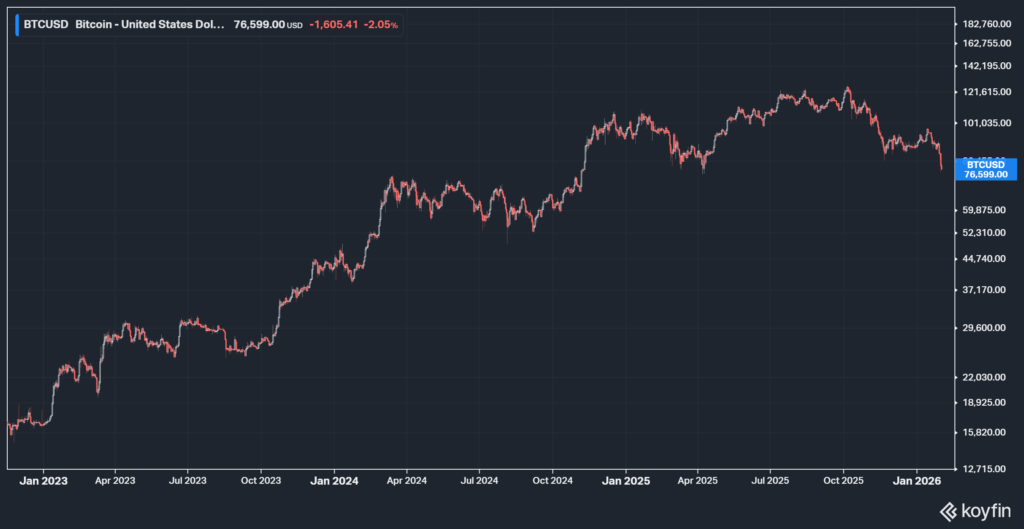Click the Jan 2025 date label
Viewport: 1024px width, 529px height.
tap(626, 481)
